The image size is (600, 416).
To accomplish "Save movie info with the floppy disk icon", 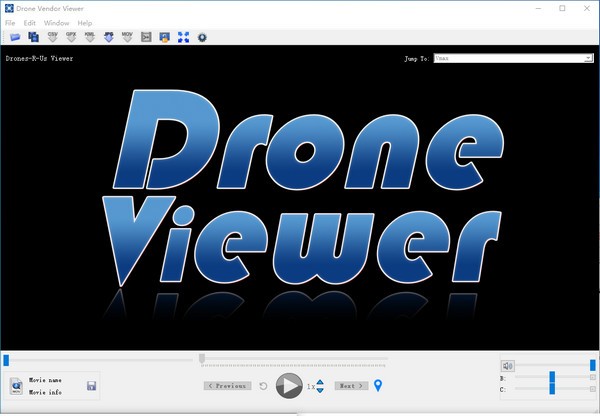I will pos(91,386).
